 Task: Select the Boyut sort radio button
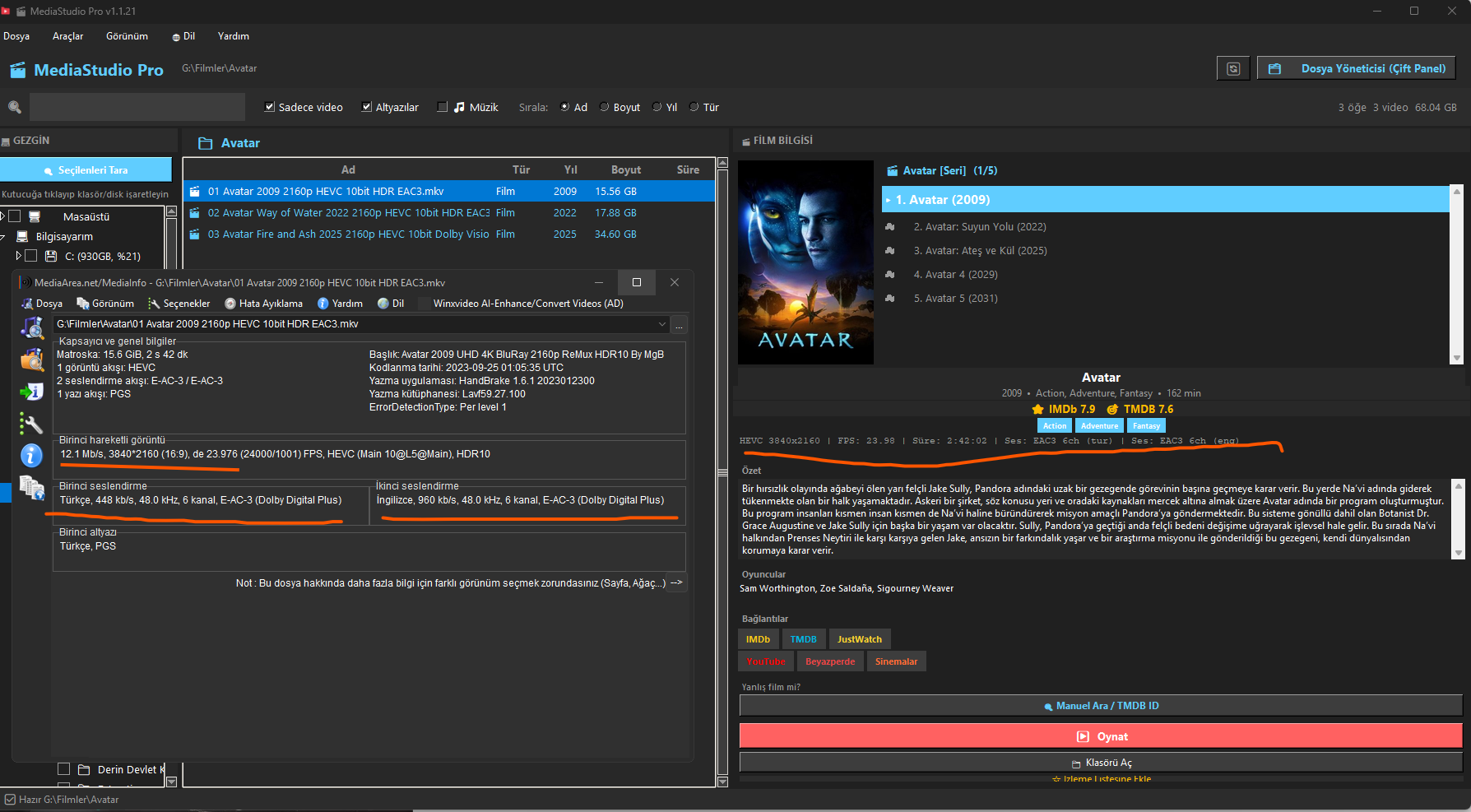point(605,107)
